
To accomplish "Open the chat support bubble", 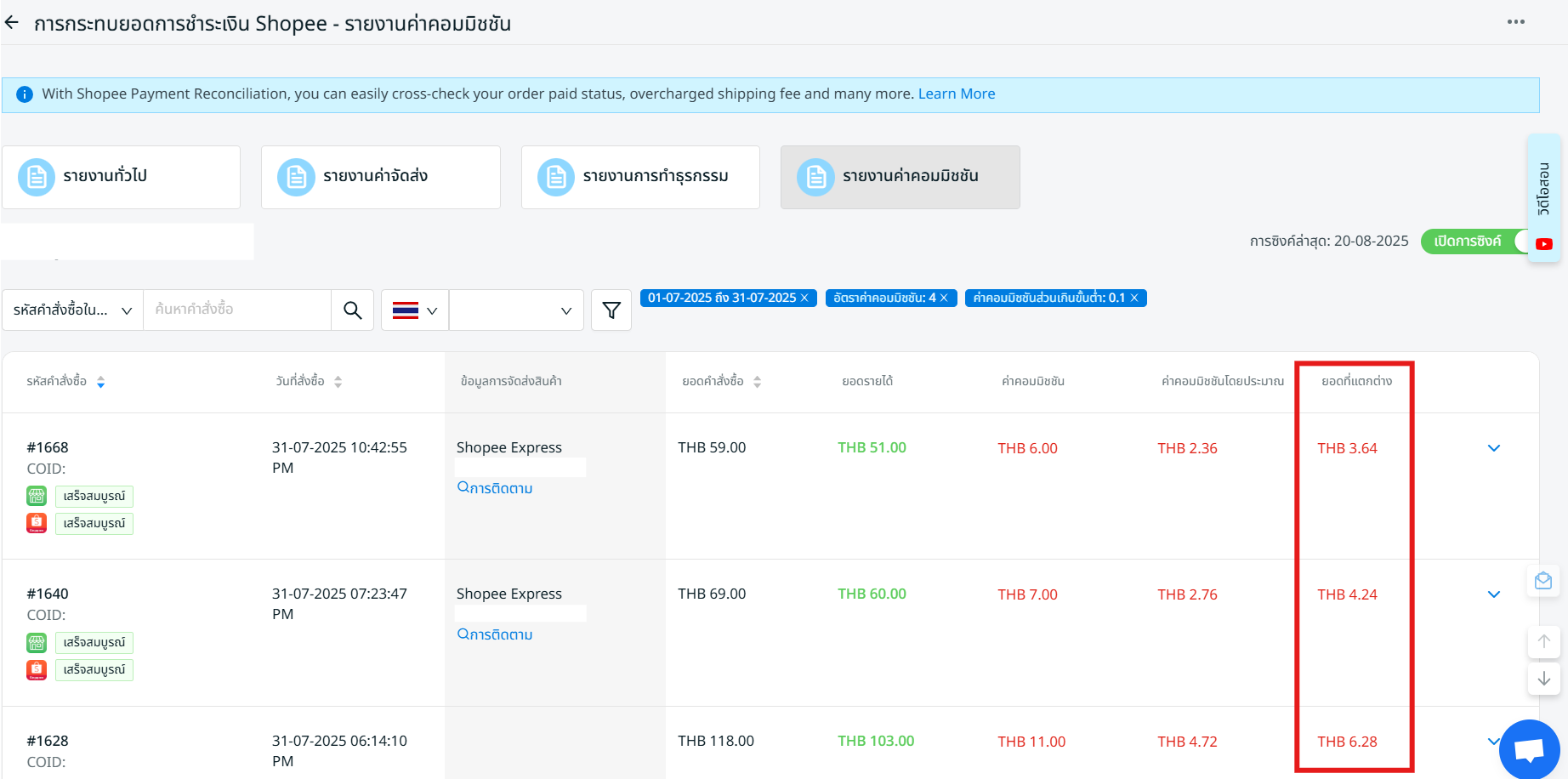I will (x=1528, y=750).
